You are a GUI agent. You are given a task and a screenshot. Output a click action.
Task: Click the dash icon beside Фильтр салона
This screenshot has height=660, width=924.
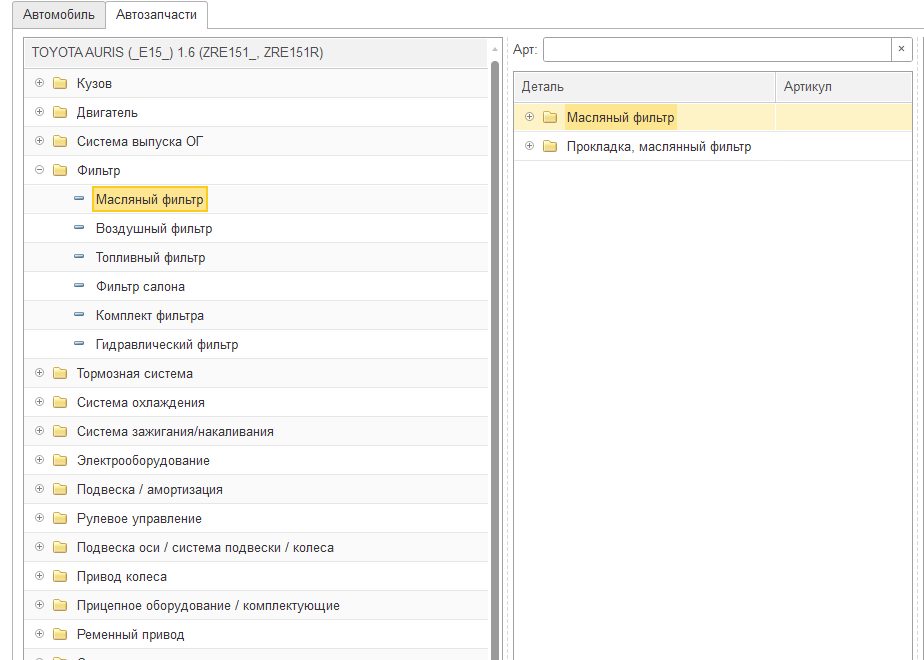coord(79,285)
